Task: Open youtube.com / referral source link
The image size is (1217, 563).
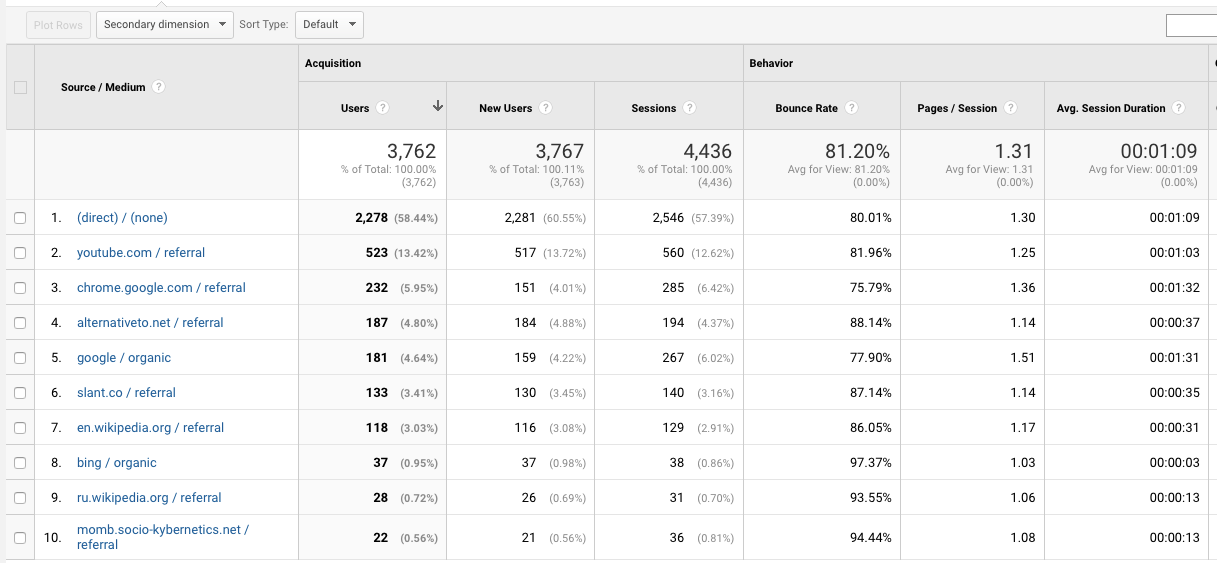Action: pos(141,253)
